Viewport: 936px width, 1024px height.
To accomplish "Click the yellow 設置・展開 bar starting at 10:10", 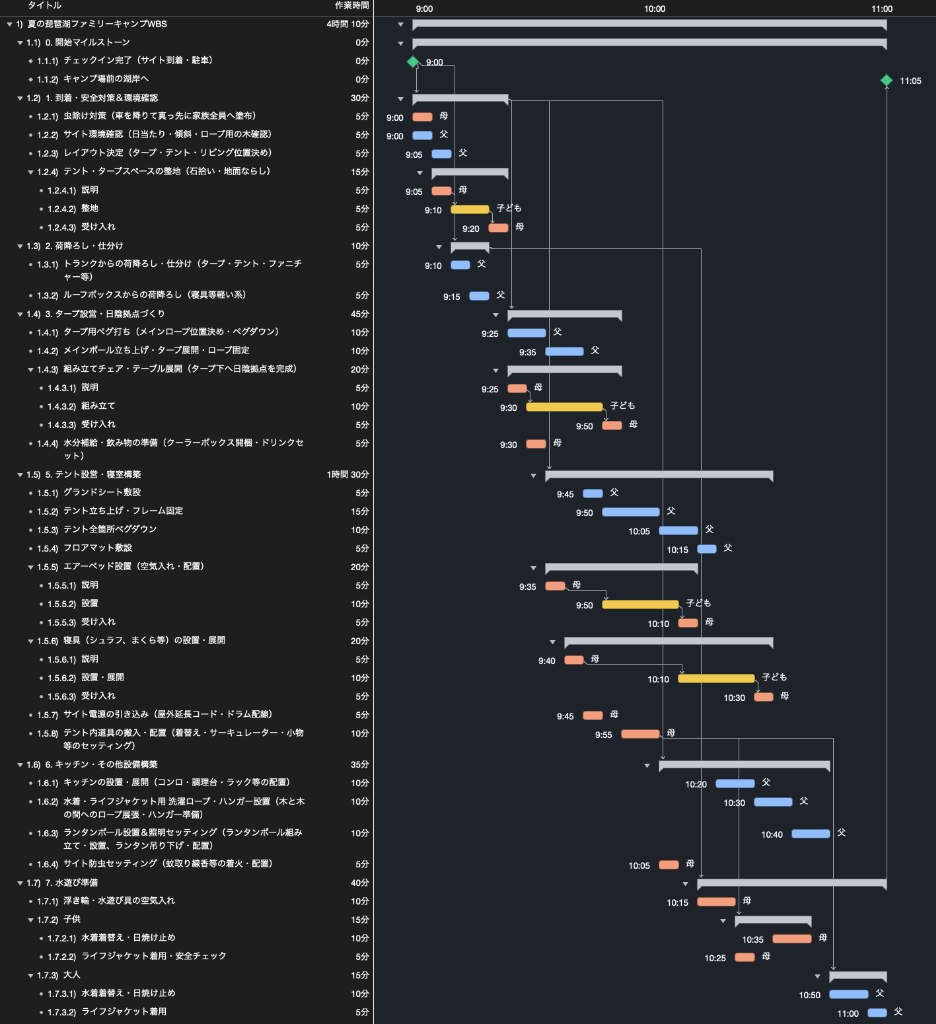I will [x=717, y=679].
